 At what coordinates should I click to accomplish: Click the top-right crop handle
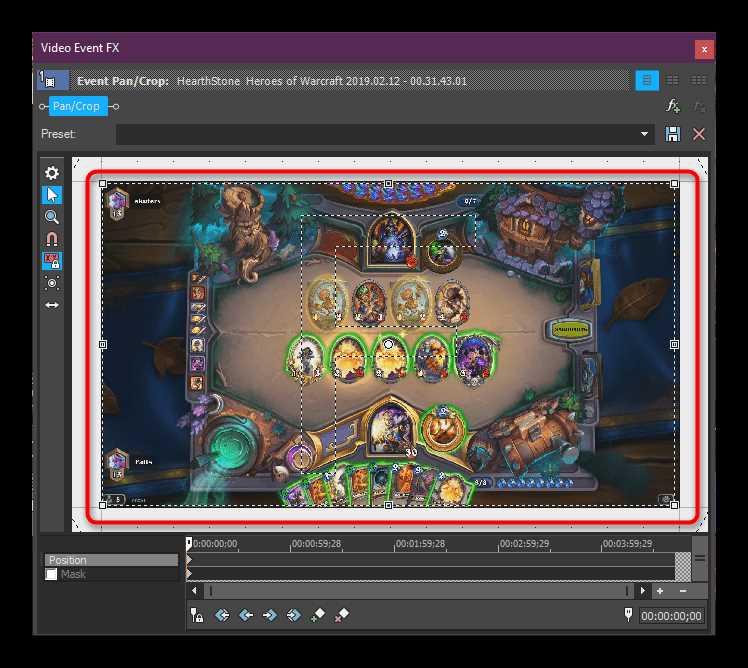674,183
